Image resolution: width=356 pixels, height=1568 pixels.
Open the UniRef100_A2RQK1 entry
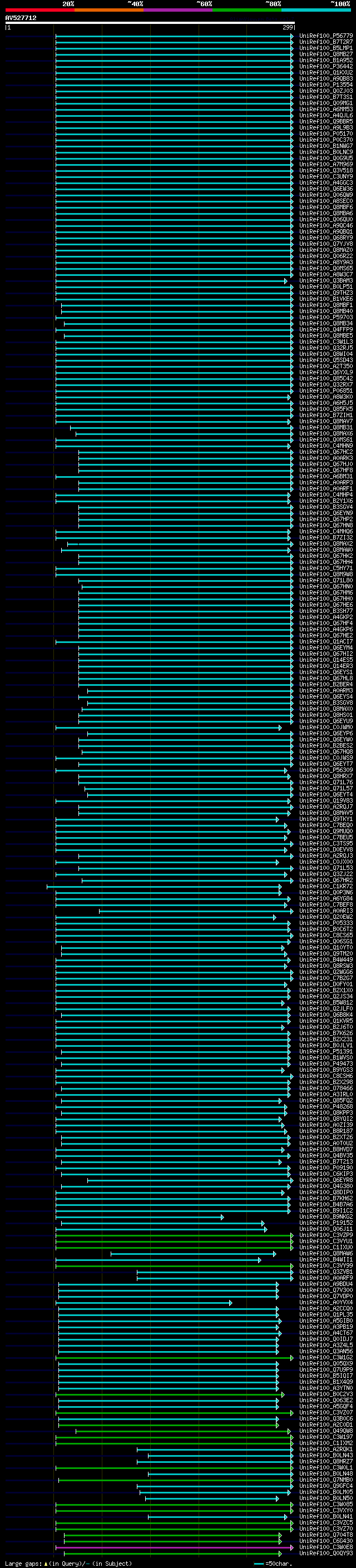(326, 1450)
